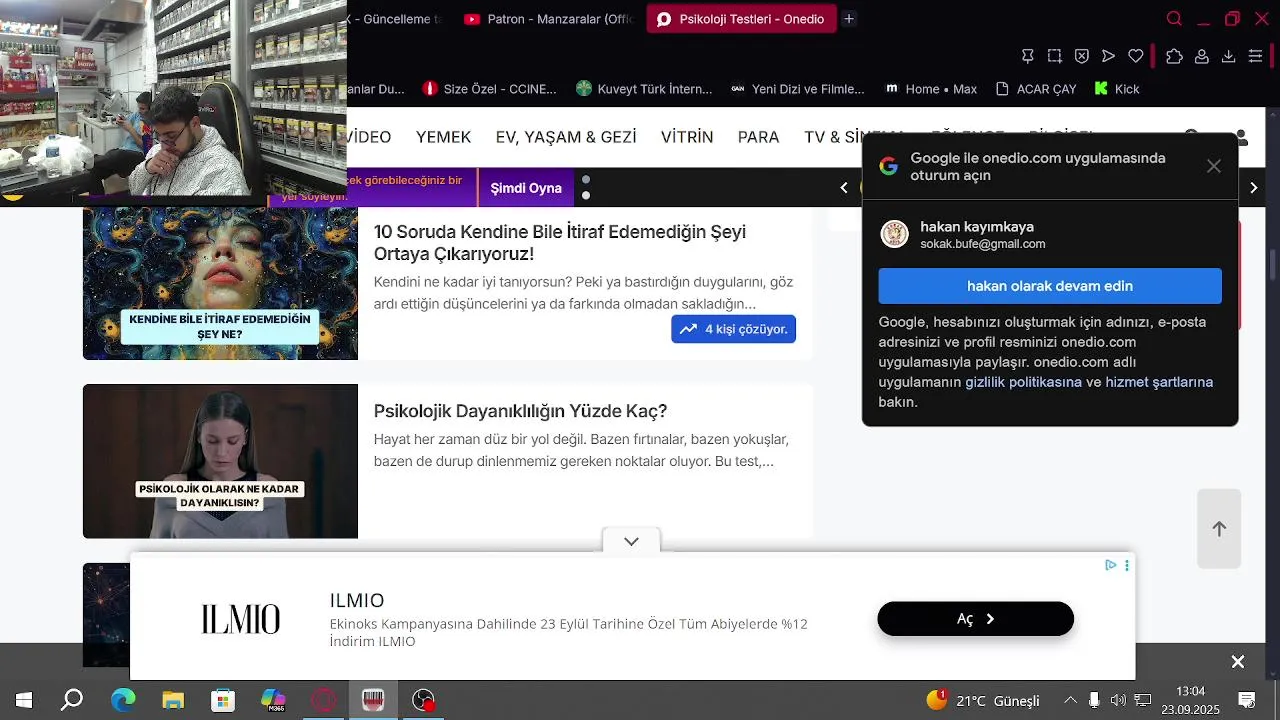Click the Opera GX tab search icon

tap(1174, 19)
